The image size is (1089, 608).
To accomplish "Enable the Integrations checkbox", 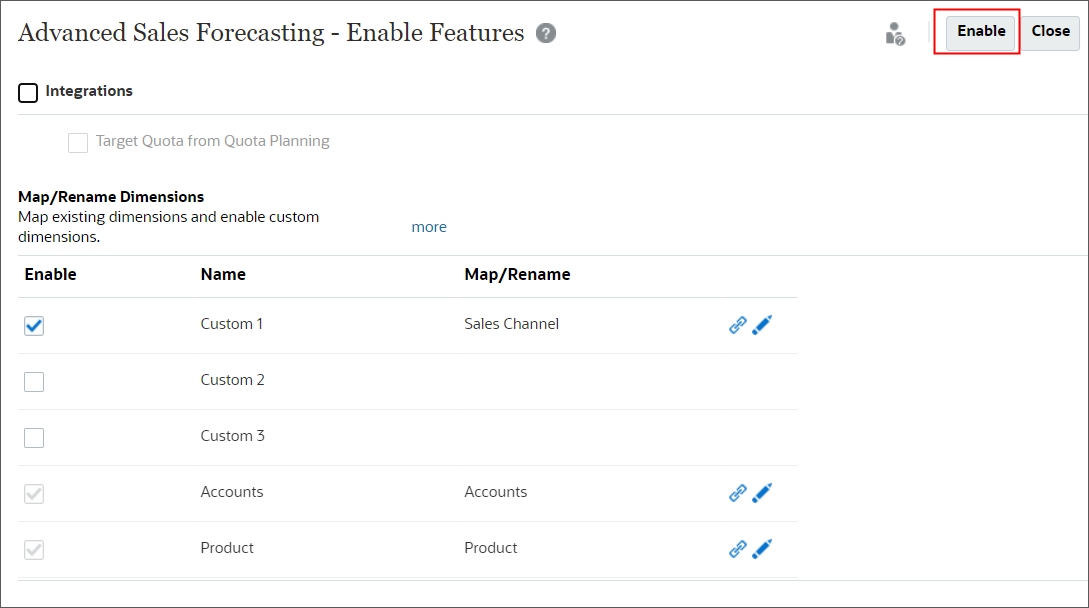I will (27, 92).
